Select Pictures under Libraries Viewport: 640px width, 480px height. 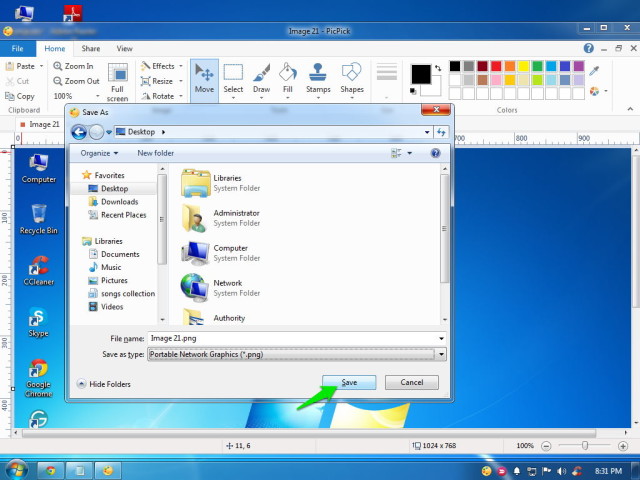click(108, 280)
